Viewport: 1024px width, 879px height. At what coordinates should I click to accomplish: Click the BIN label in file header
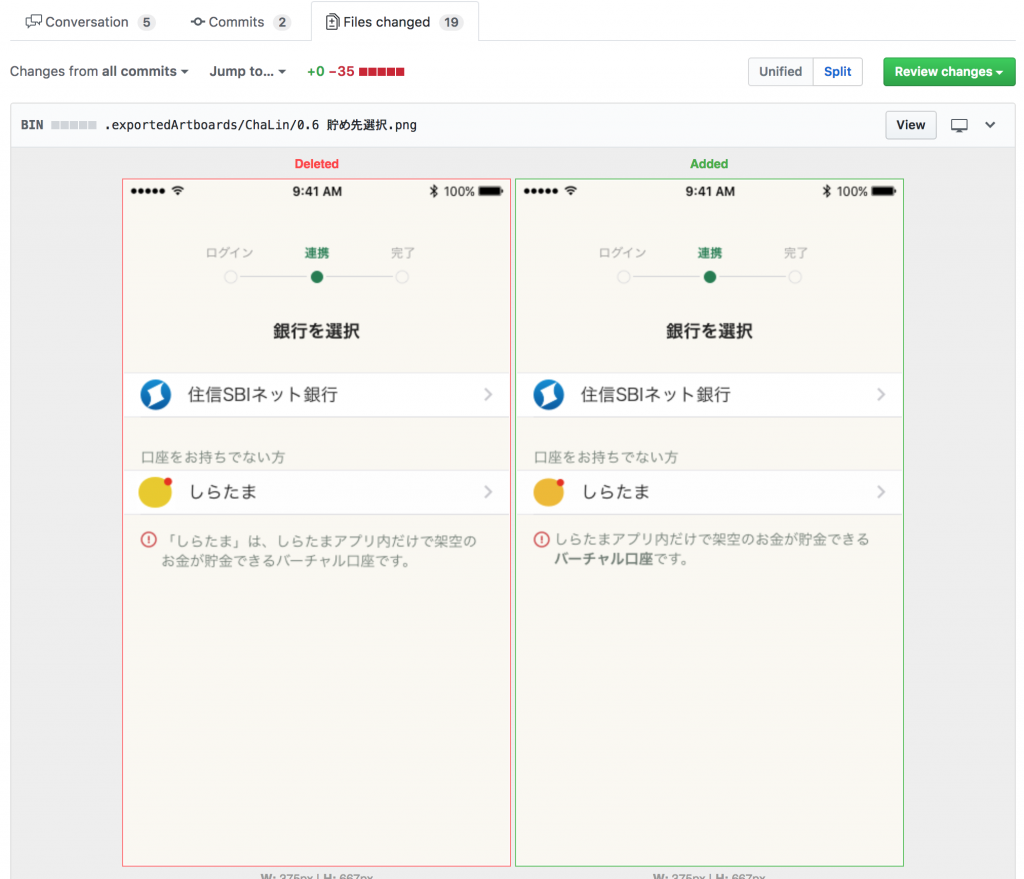coord(32,125)
